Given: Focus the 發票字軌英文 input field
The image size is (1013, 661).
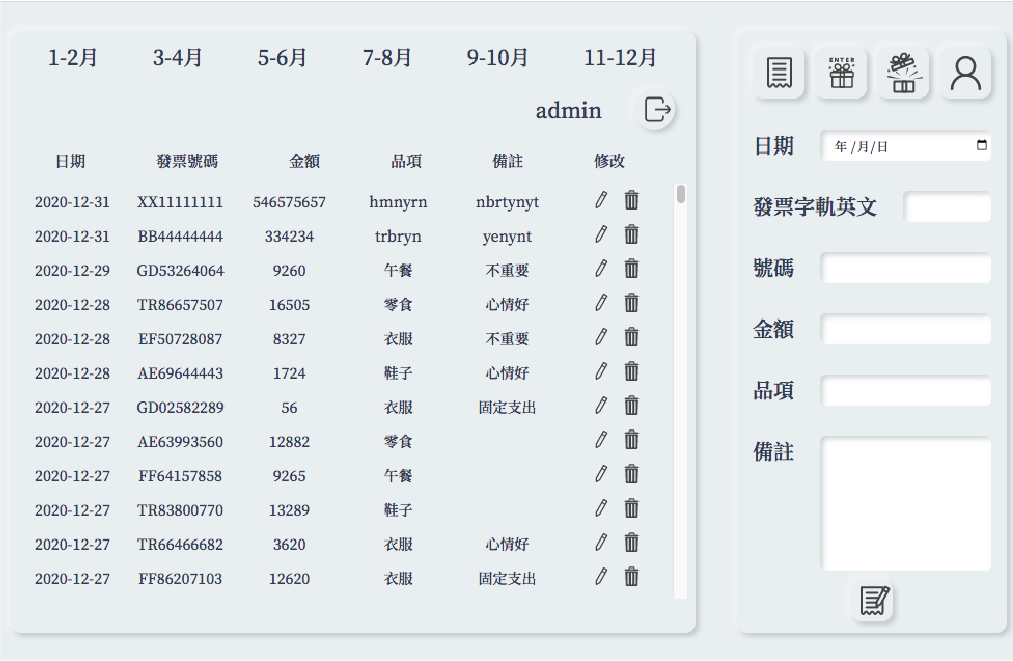Looking at the screenshot, I should point(946,207).
